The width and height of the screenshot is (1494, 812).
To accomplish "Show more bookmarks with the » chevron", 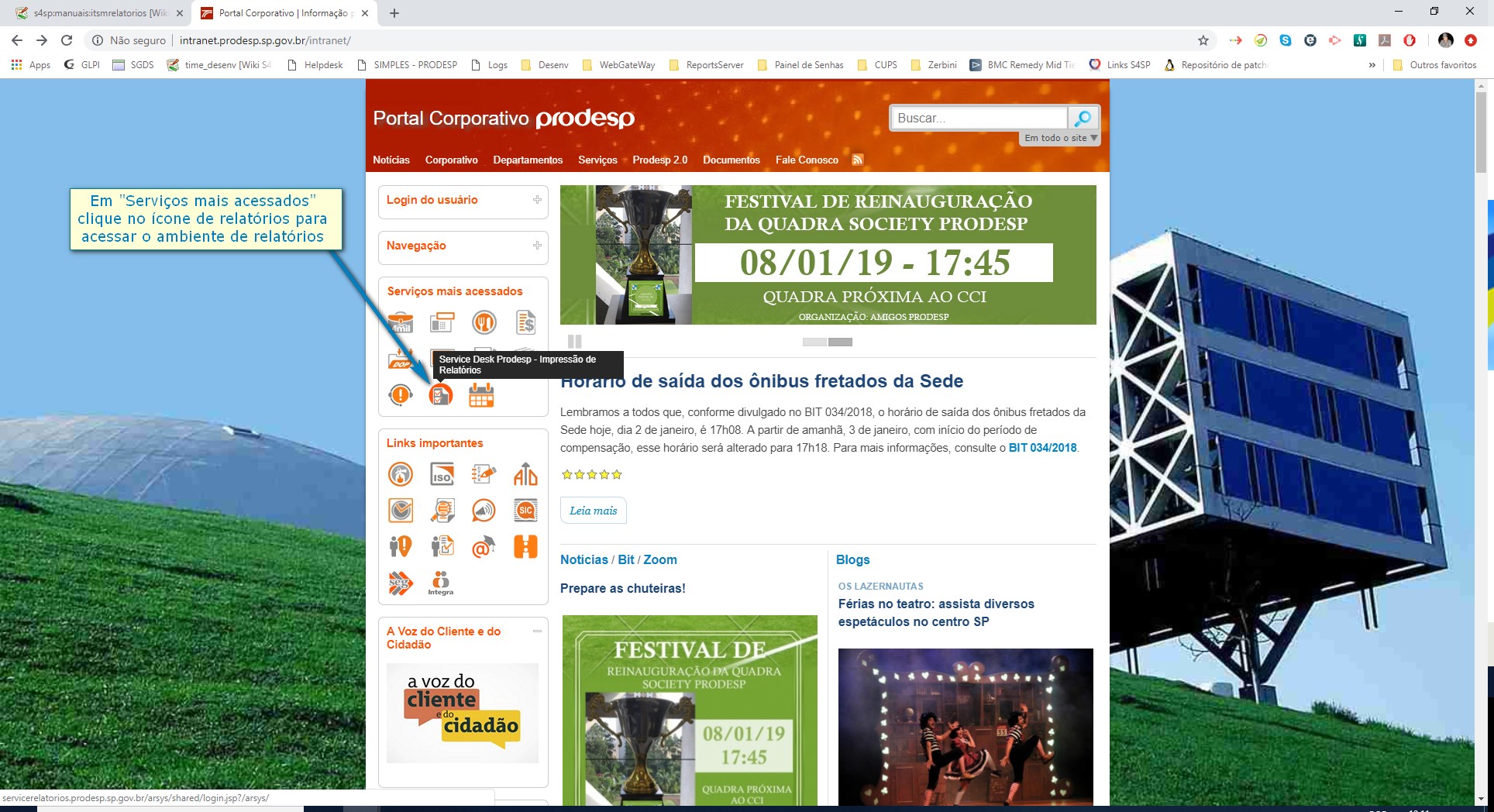I will click(x=1372, y=65).
